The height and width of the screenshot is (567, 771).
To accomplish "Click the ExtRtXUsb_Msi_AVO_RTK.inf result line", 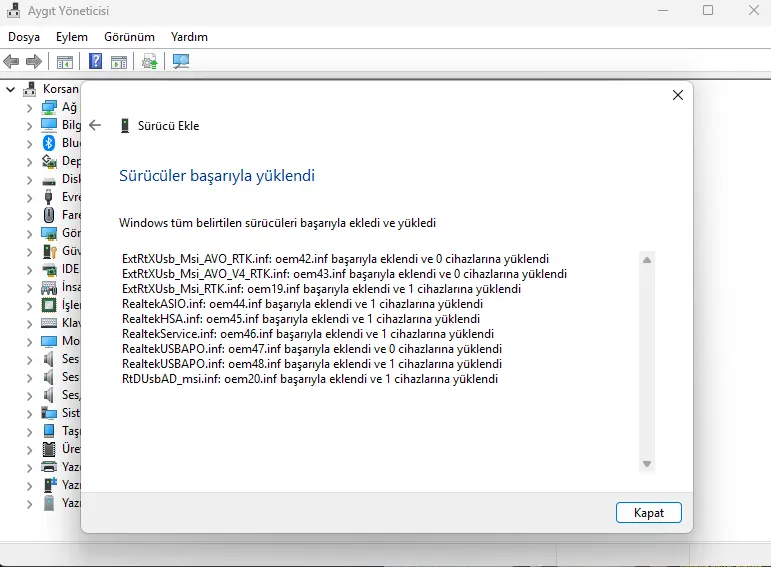I will click(x=335, y=259).
